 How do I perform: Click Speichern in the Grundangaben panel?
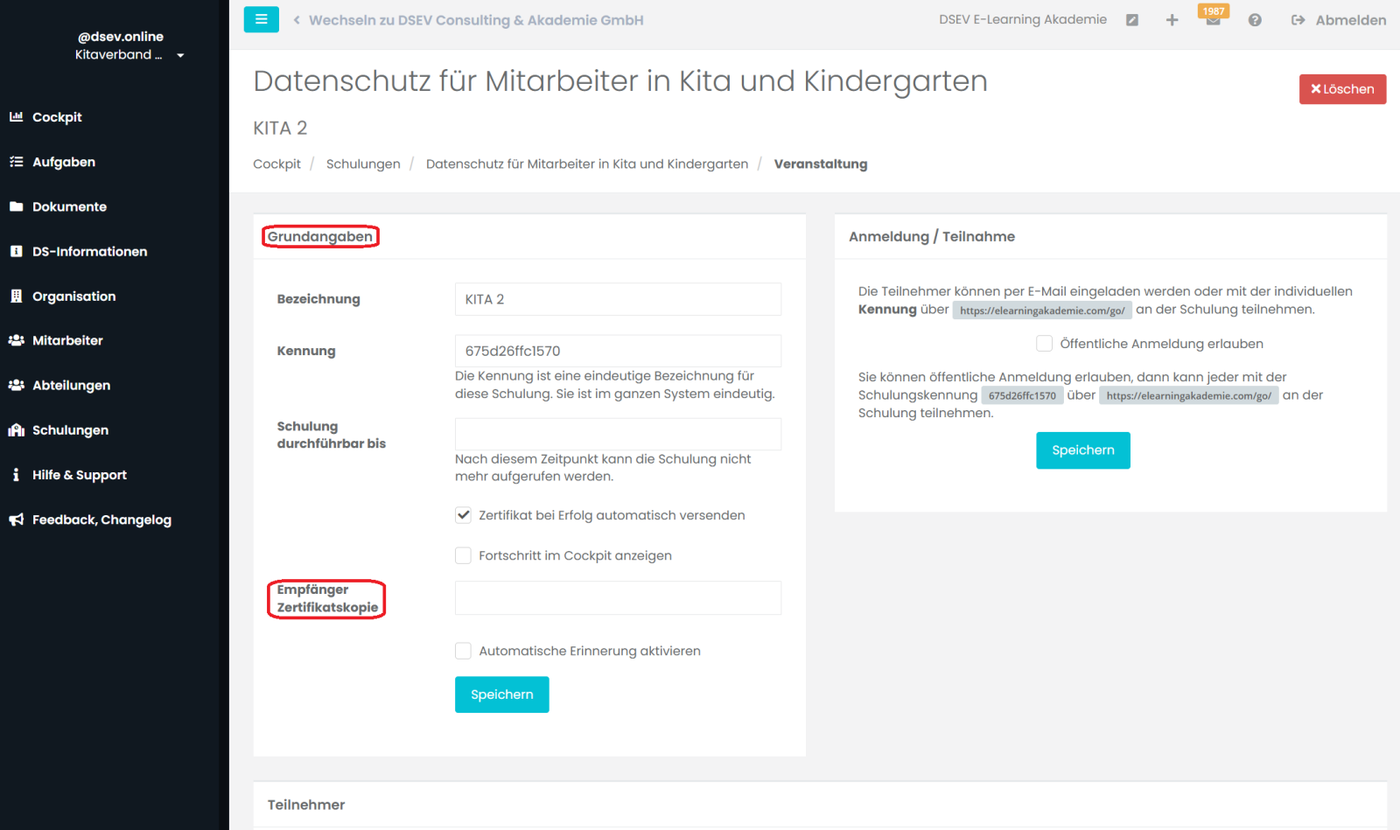pyautogui.click(x=502, y=695)
